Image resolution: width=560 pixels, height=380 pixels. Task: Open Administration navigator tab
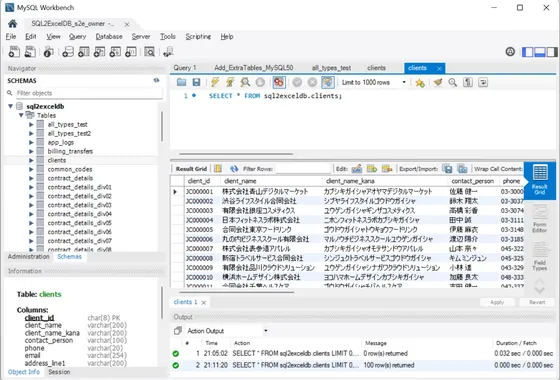point(29,257)
